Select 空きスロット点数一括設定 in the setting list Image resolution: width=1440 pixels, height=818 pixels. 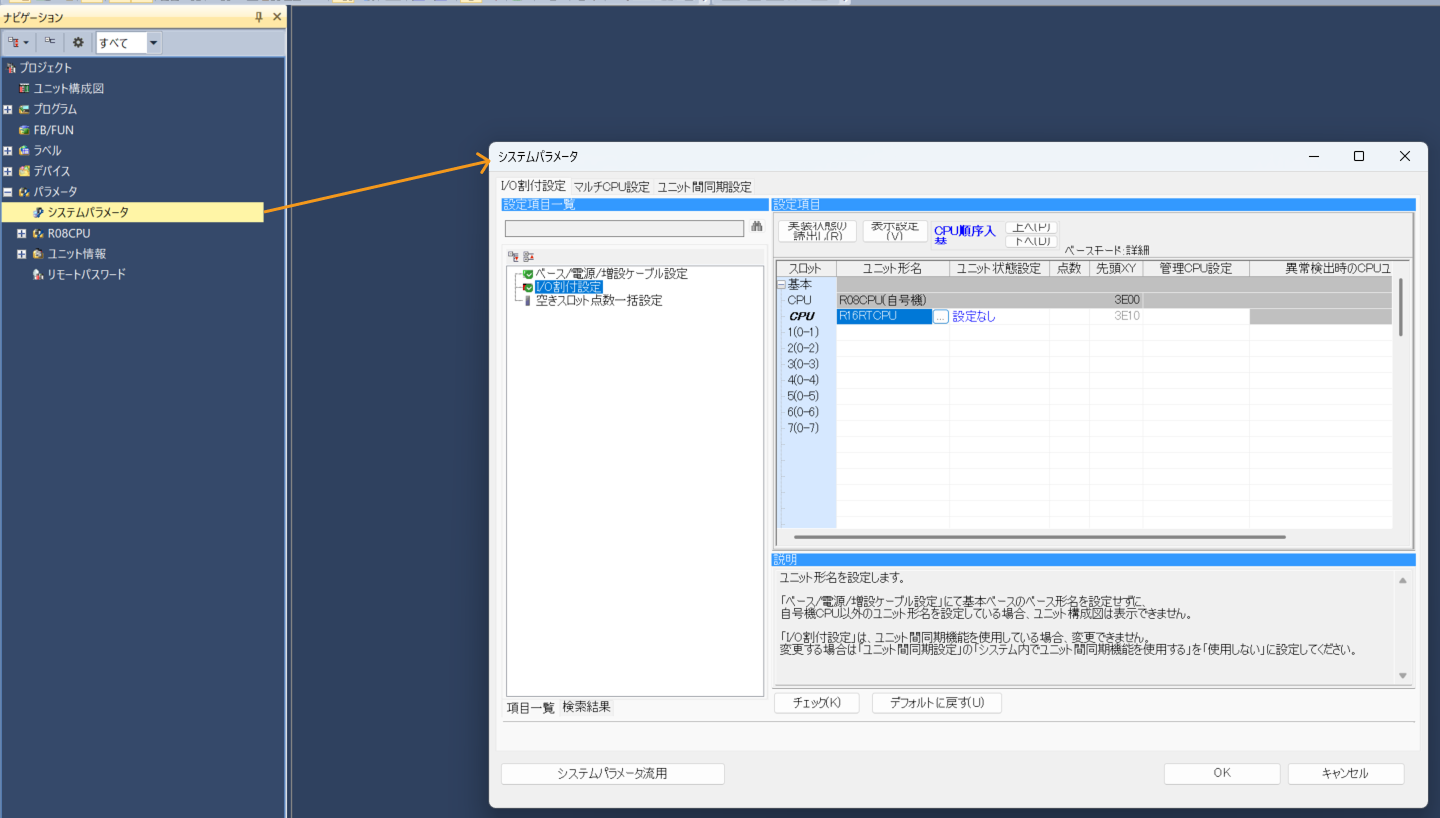(598, 300)
